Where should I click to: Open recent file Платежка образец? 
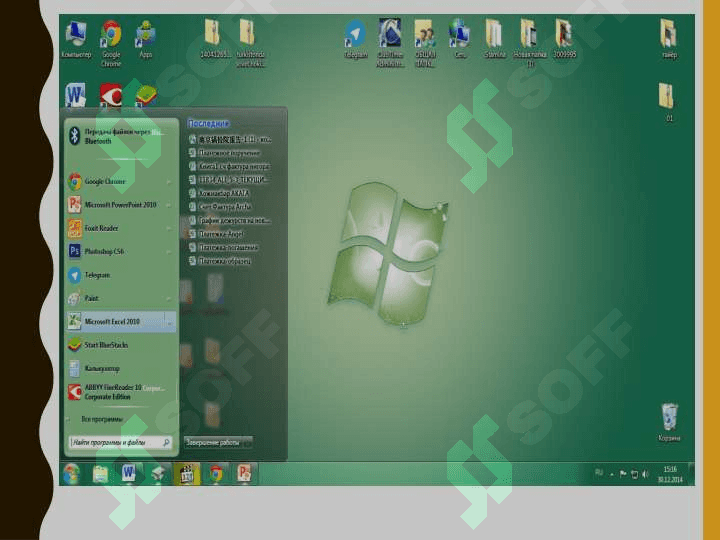pyautogui.click(x=220, y=261)
